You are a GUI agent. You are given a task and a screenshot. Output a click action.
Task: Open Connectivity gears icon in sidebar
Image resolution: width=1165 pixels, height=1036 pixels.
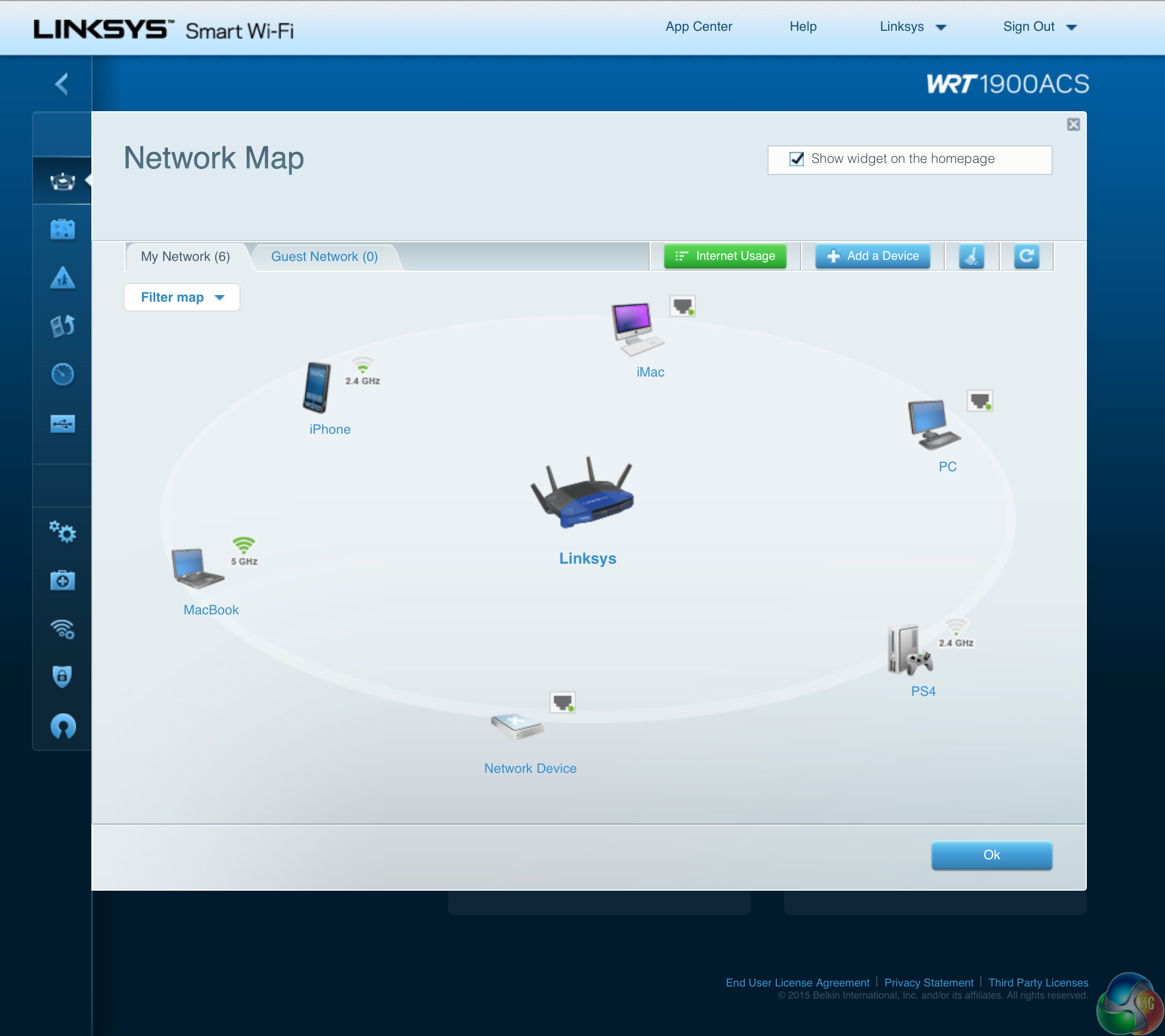[63, 532]
